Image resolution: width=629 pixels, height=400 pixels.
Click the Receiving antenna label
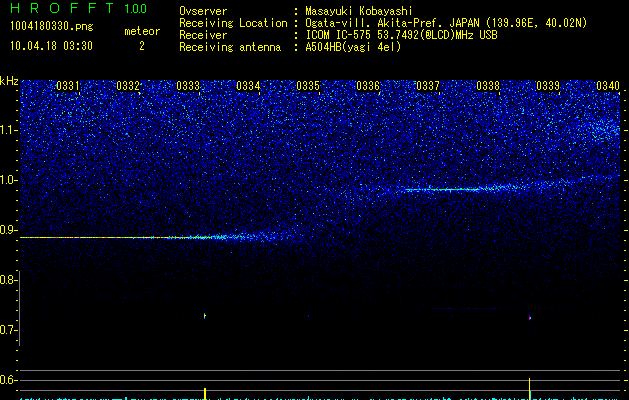tap(230, 47)
